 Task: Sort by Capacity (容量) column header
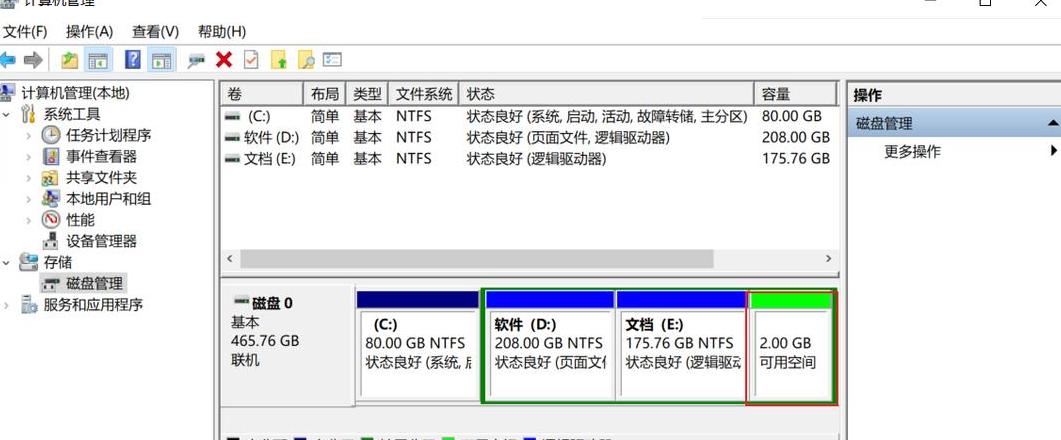click(x=796, y=94)
